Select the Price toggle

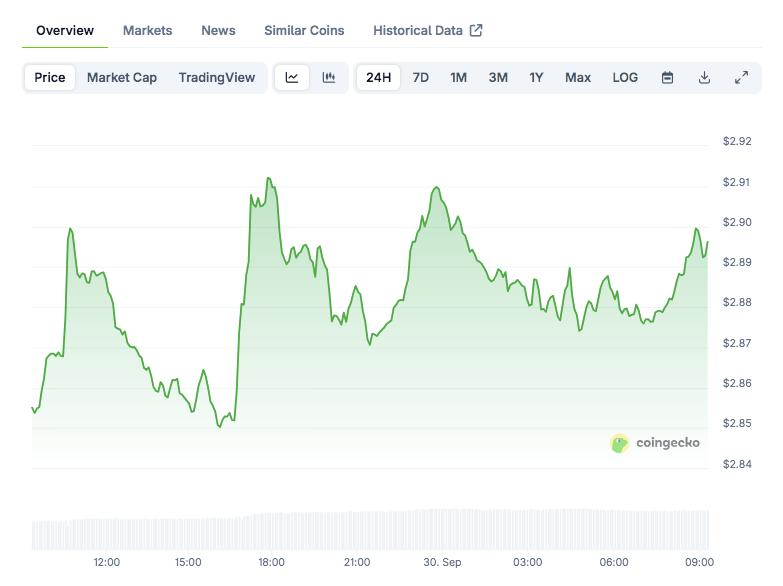[x=50, y=78]
